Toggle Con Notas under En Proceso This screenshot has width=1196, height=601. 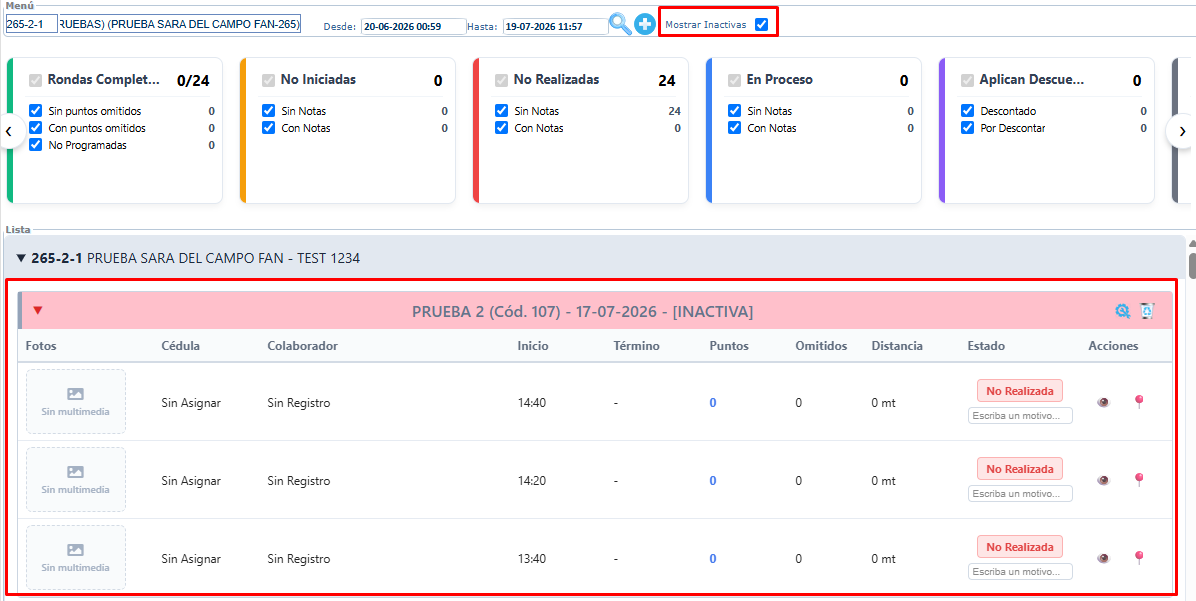pos(735,128)
